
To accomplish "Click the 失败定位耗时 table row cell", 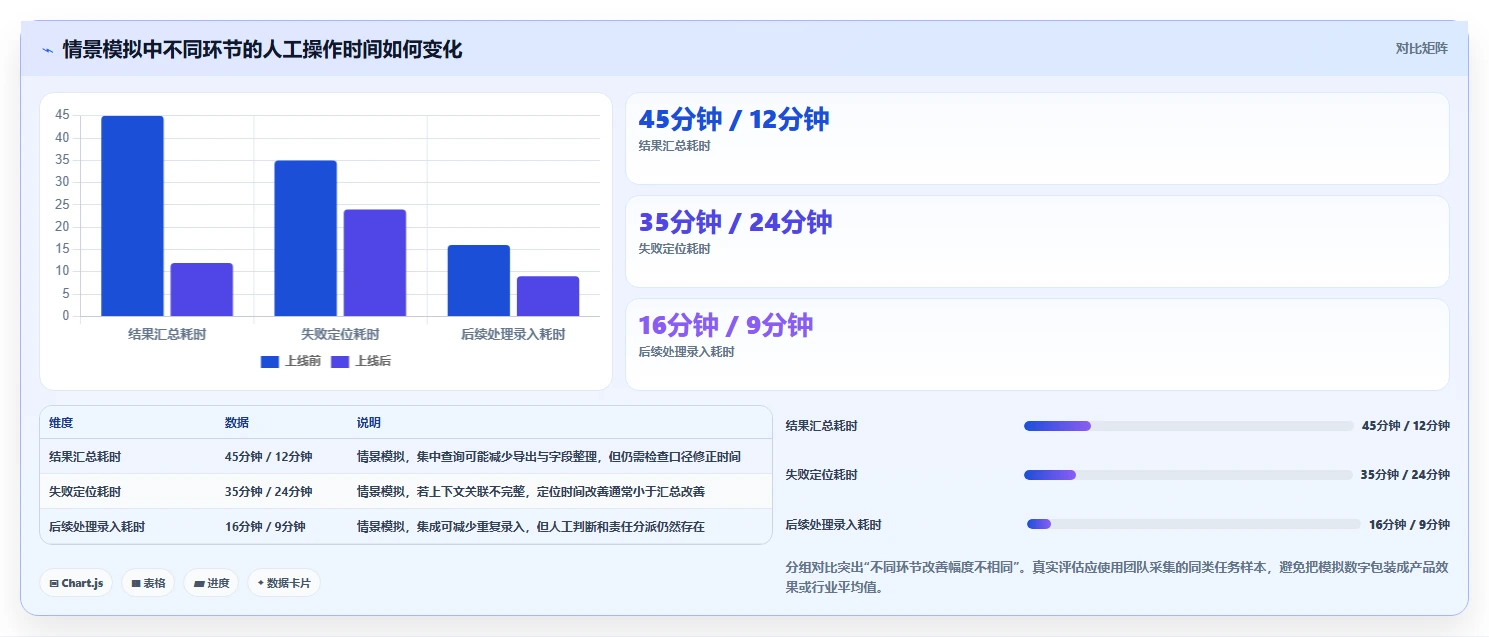I will [x=85, y=491].
